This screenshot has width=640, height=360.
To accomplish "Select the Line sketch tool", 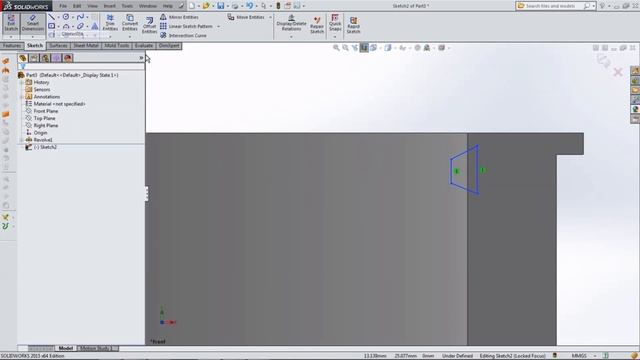I will (x=51, y=17).
